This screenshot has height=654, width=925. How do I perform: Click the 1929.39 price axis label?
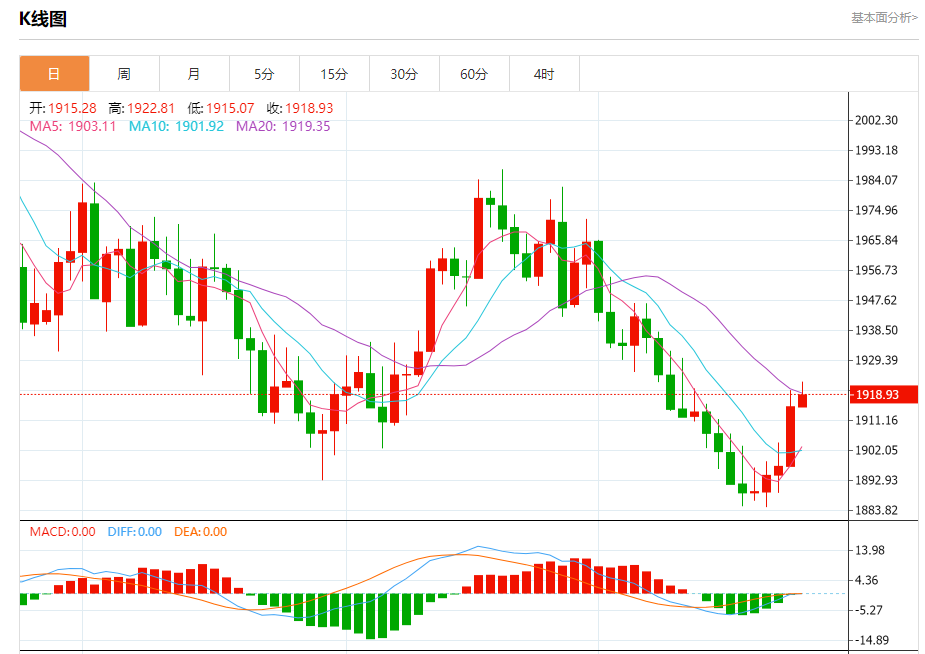[x=877, y=360]
